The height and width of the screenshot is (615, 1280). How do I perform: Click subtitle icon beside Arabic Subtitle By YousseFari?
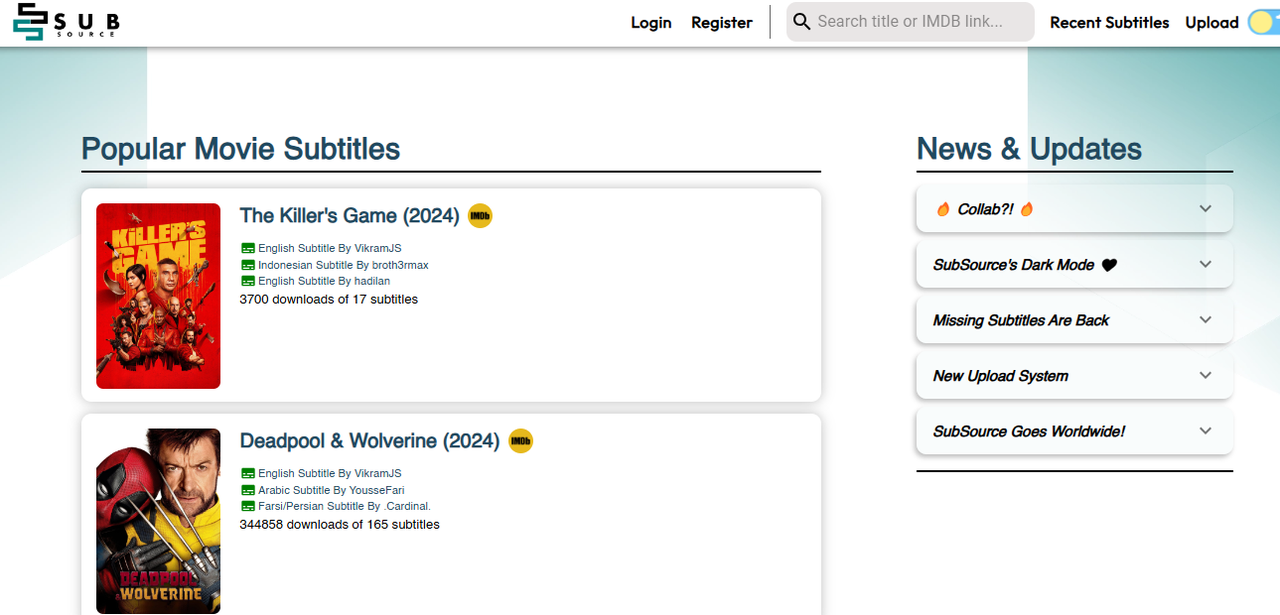pos(247,490)
